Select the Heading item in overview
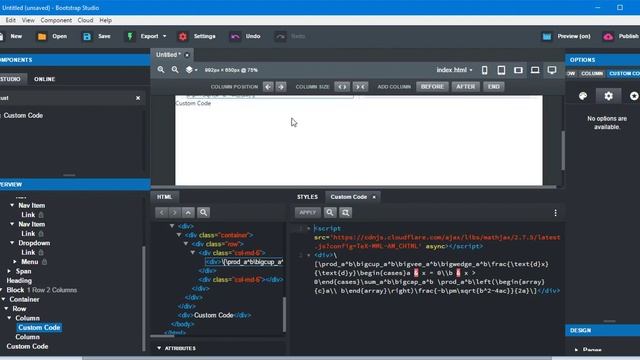This screenshot has height=360, width=640. [19, 280]
